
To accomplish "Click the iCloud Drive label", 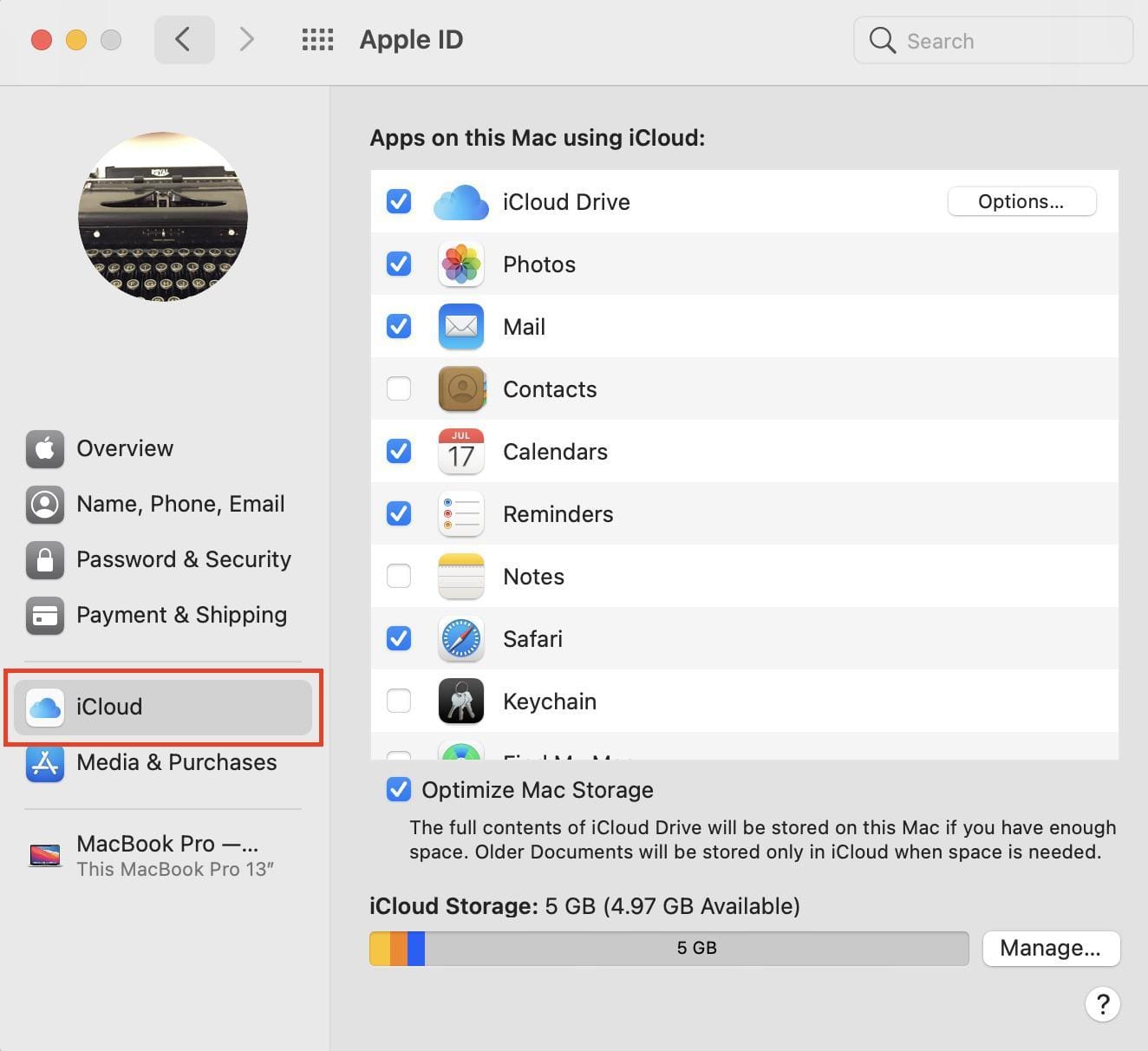I will 566,202.
